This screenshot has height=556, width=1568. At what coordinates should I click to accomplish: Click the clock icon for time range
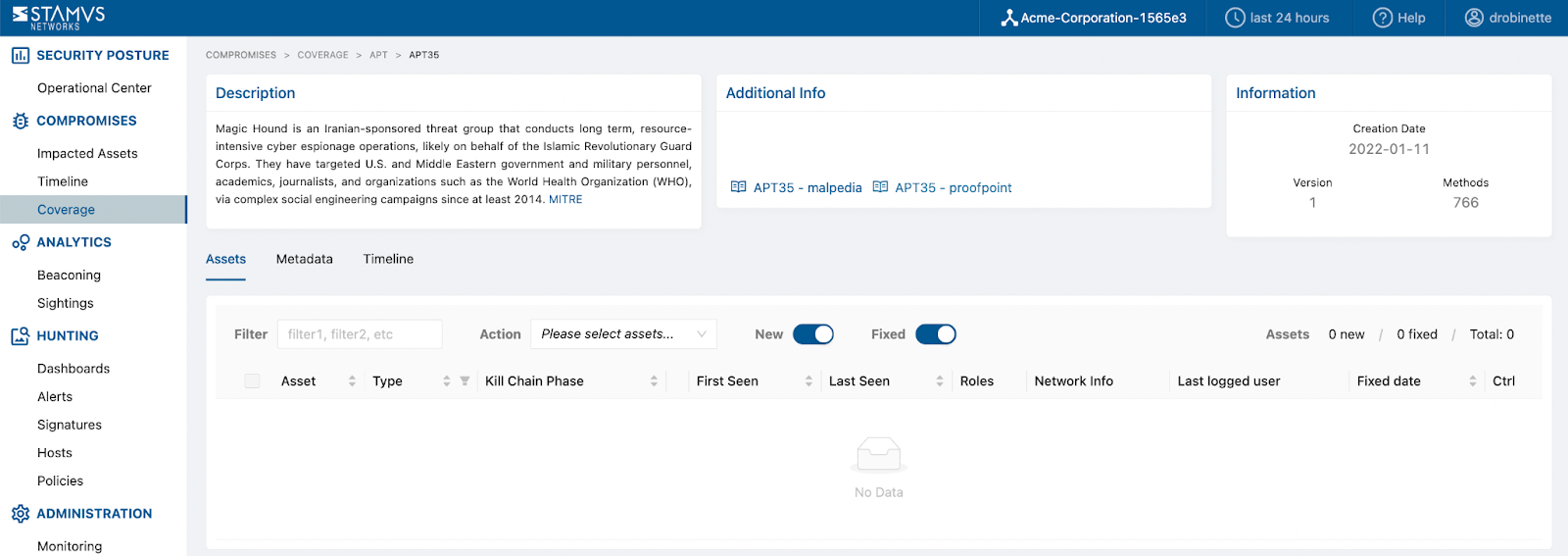(1235, 18)
